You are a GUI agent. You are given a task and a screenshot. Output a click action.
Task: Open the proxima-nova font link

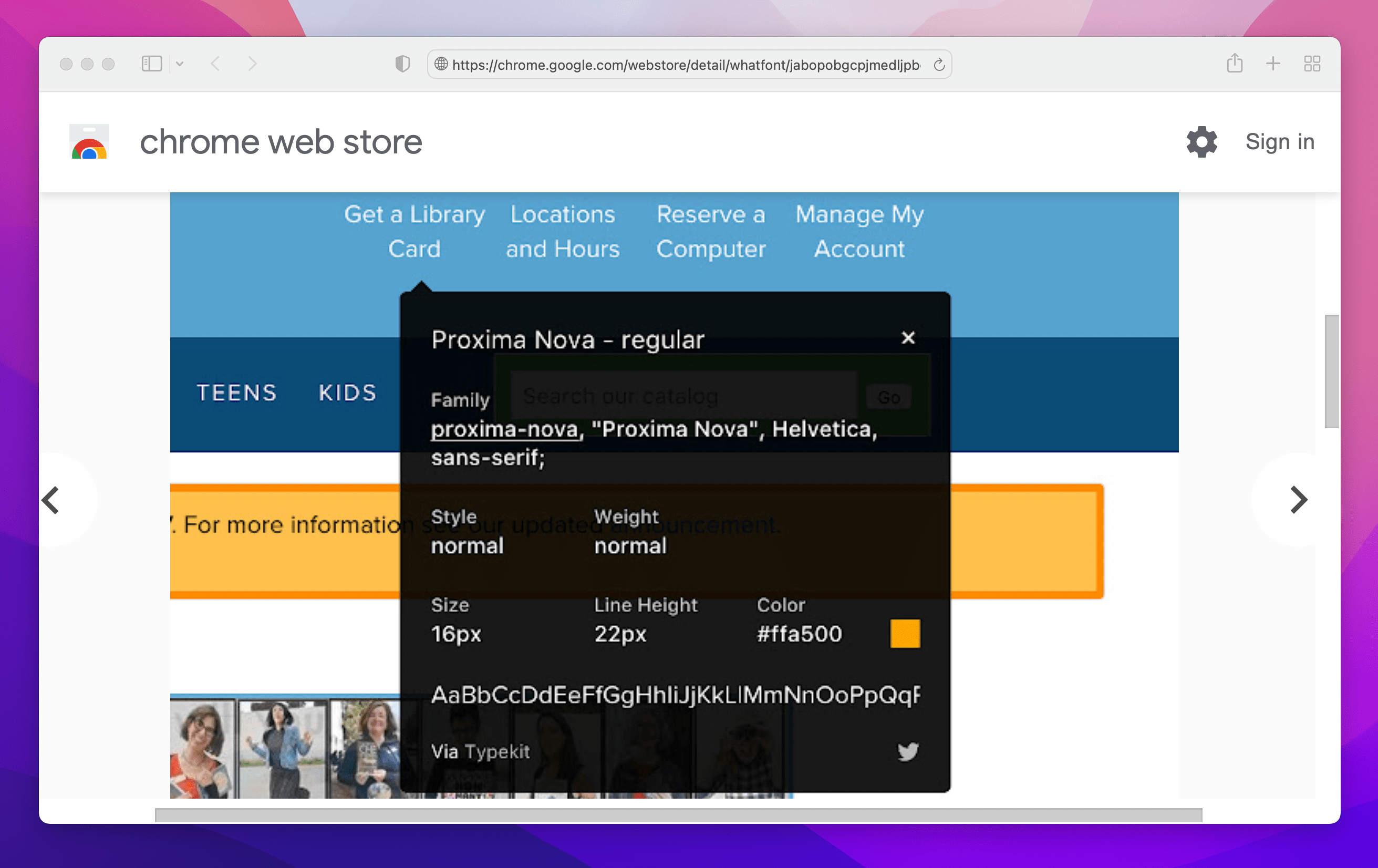[x=504, y=429]
